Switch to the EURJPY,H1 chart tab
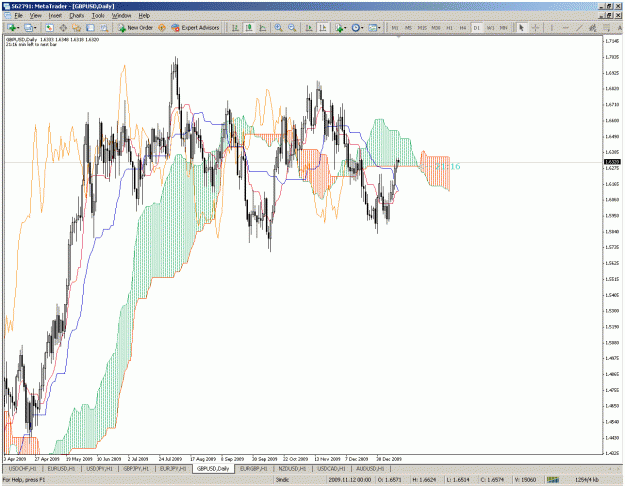The height and width of the screenshot is (486, 625). pyautogui.click(x=173, y=469)
